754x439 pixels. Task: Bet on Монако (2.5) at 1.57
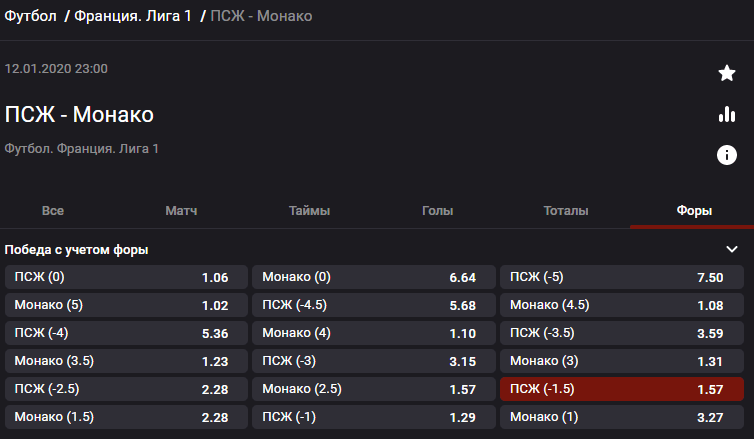tap(374, 389)
